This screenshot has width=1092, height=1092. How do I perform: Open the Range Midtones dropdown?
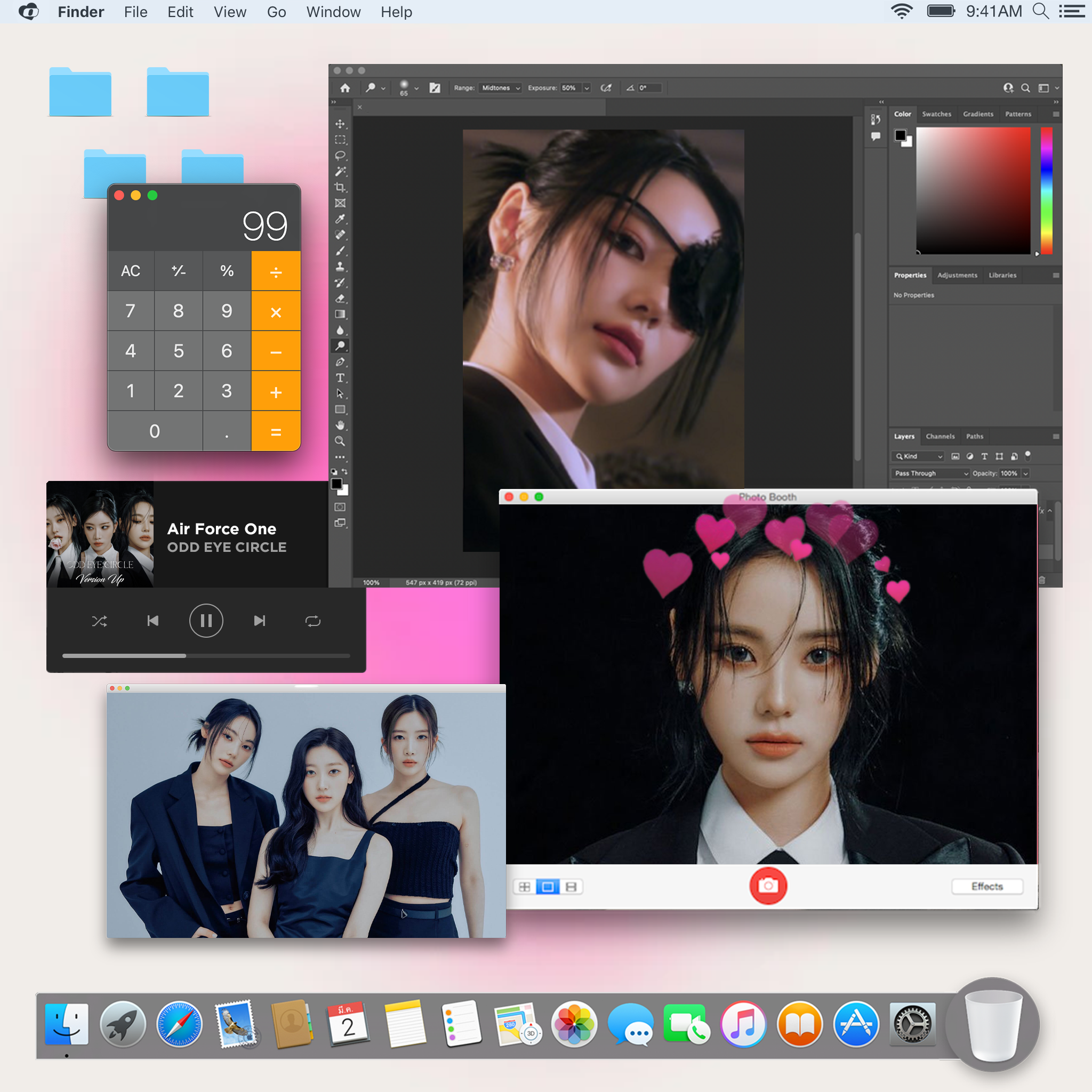pyautogui.click(x=500, y=87)
